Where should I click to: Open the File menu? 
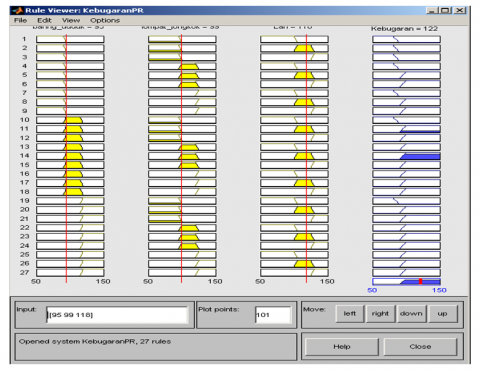[20, 20]
